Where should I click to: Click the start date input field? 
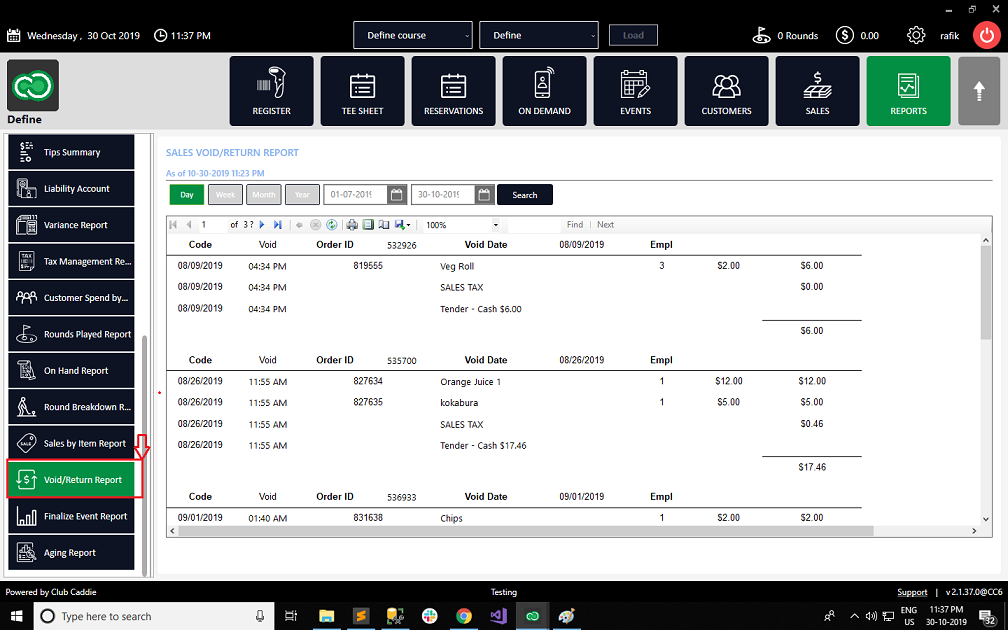[x=354, y=195]
